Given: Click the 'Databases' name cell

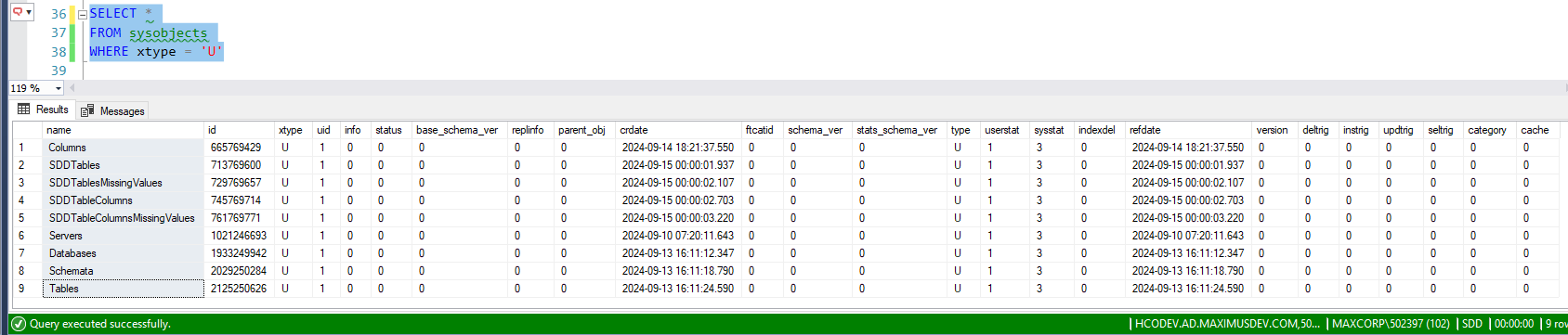Looking at the screenshot, I should tap(123, 253).
